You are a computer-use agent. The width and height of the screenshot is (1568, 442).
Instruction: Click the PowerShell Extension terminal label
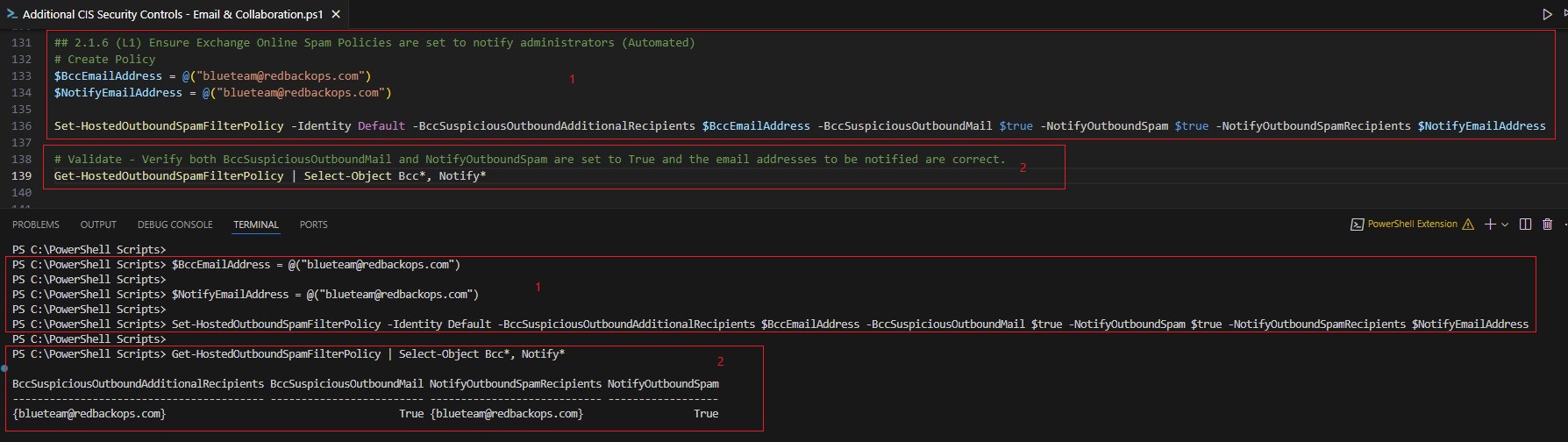[1413, 225]
